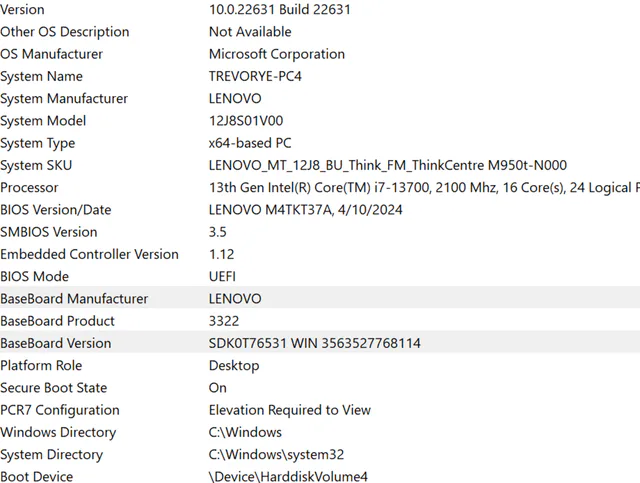Select the Processor label

click(29, 187)
